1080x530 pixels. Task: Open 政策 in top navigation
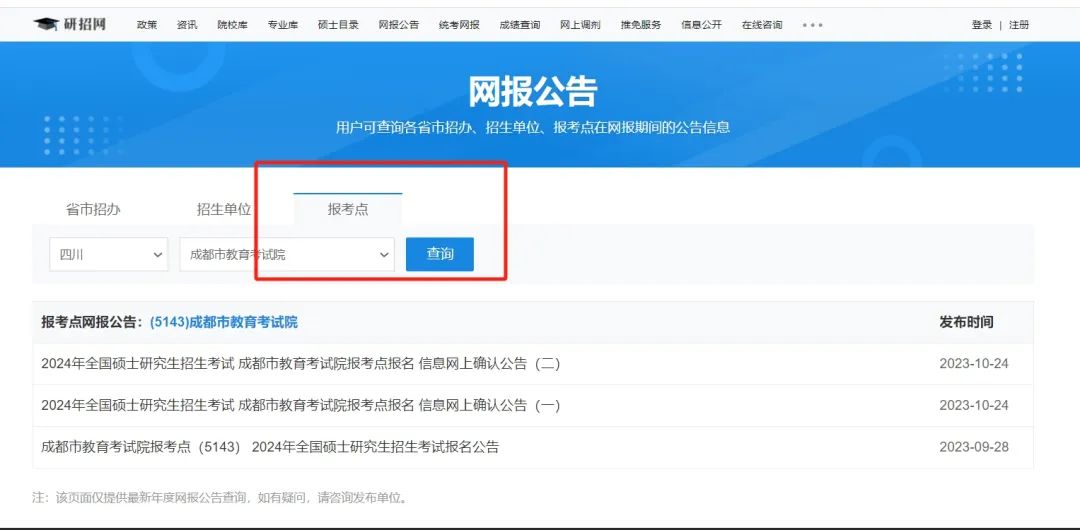click(147, 25)
